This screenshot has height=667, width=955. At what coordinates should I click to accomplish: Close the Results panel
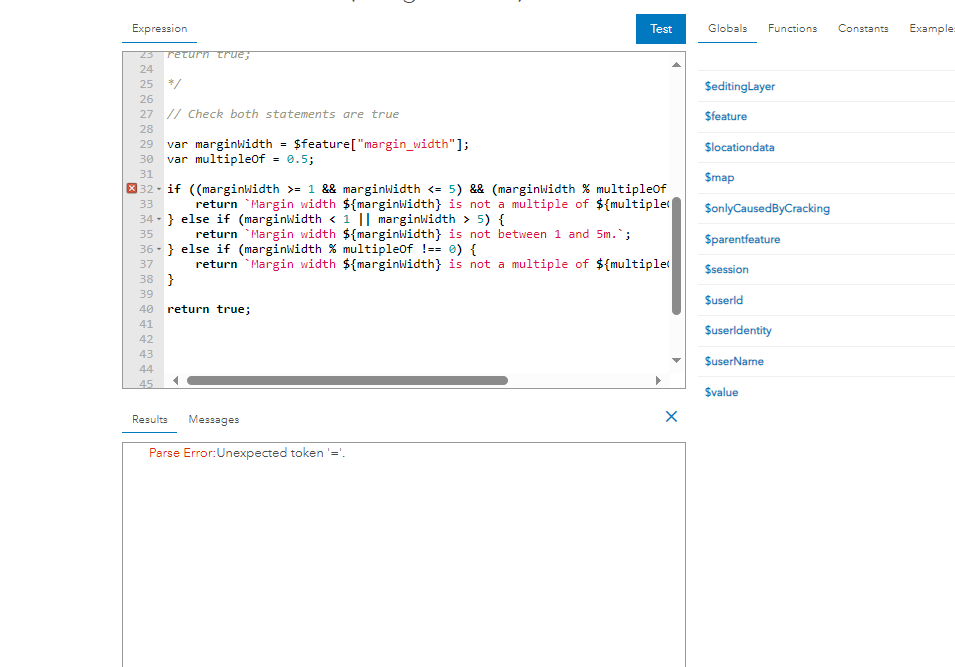click(671, 416)
